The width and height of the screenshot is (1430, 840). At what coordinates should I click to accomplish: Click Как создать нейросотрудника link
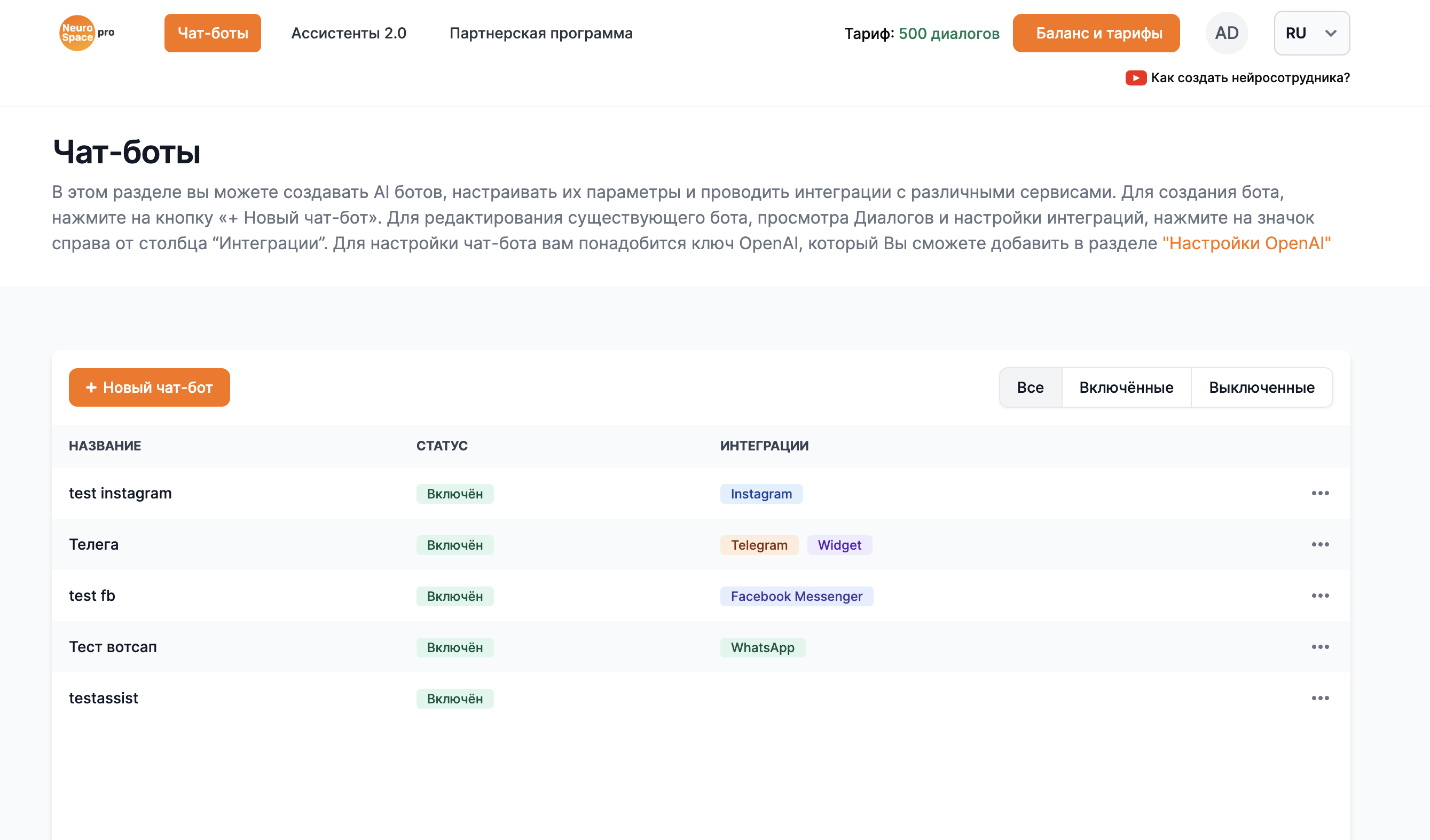pos(1250,78)
